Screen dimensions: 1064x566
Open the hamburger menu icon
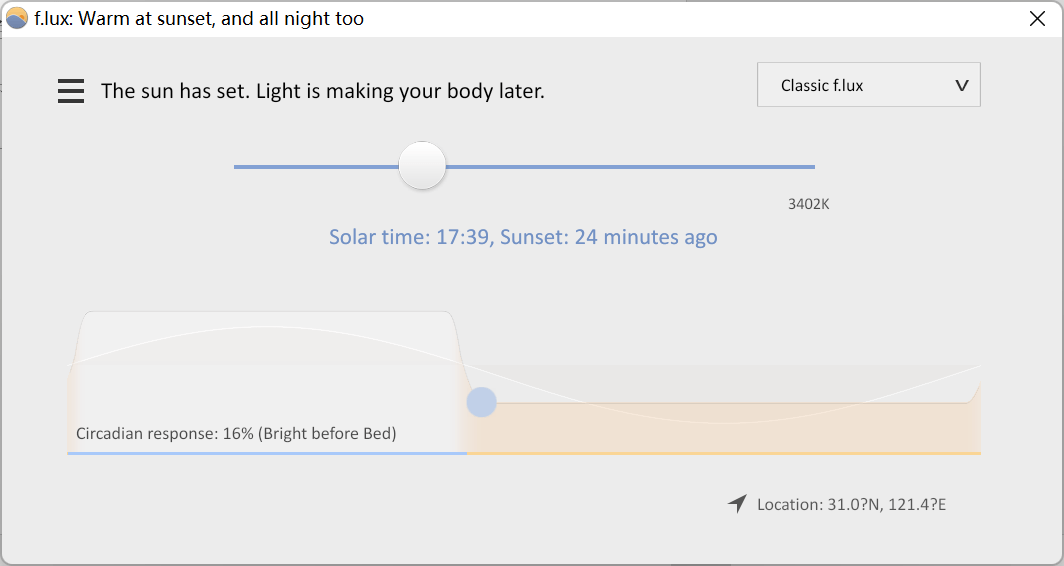point(71,91)
